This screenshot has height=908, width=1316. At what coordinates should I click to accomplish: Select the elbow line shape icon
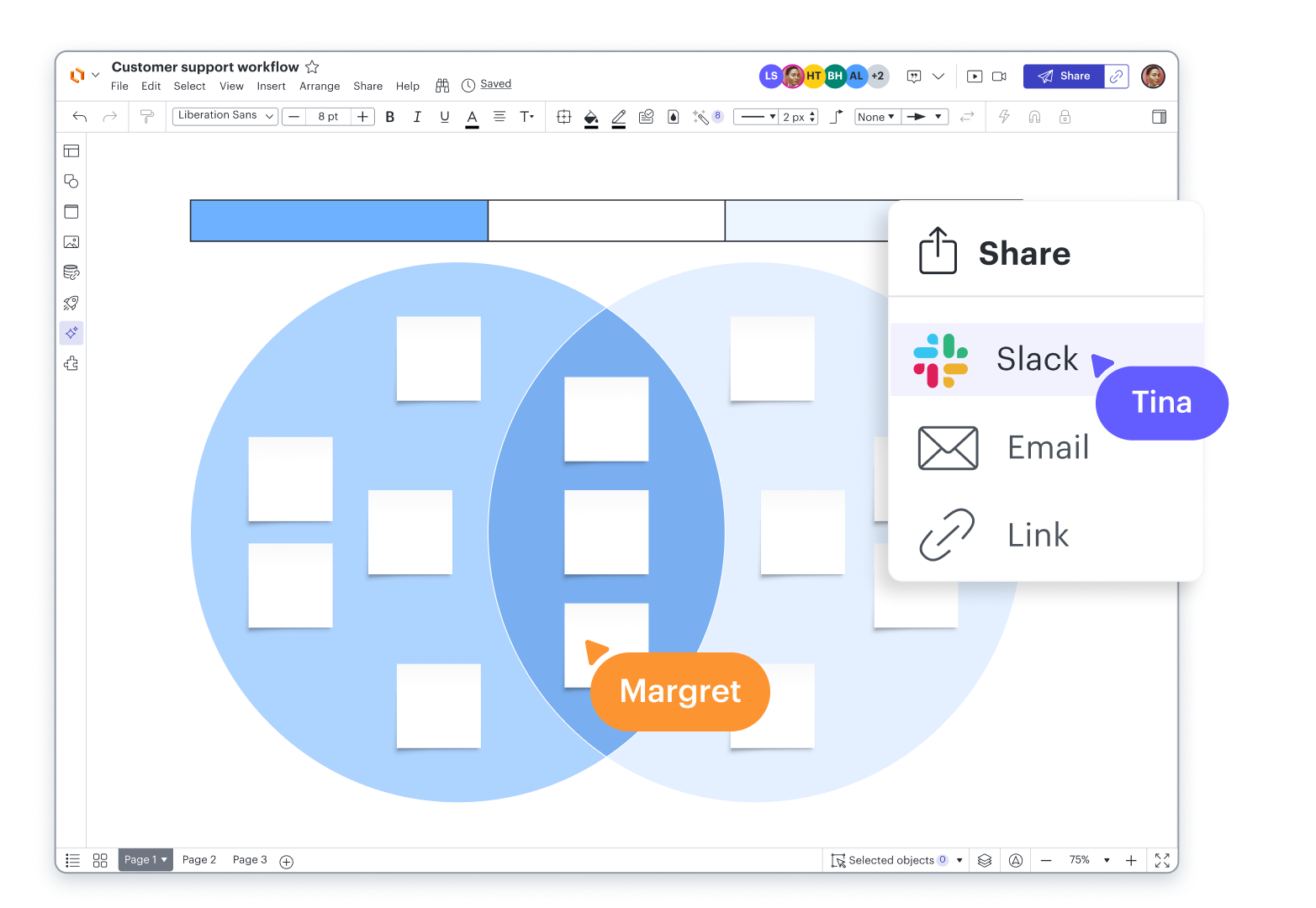tap(837, 117)
